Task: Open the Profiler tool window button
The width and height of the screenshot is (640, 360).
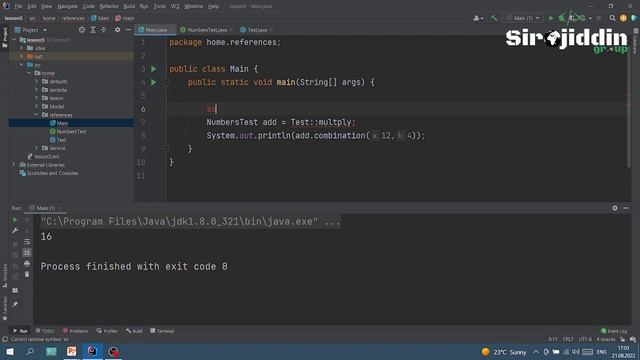Action: [107, 331]
